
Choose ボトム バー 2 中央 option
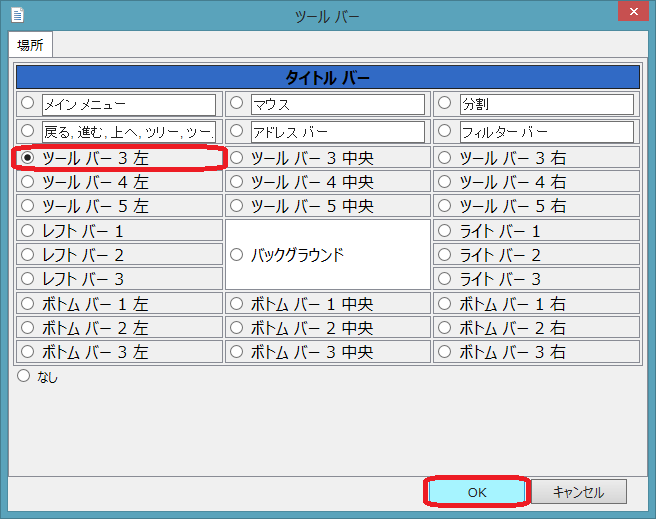click(x=237, y=328)
